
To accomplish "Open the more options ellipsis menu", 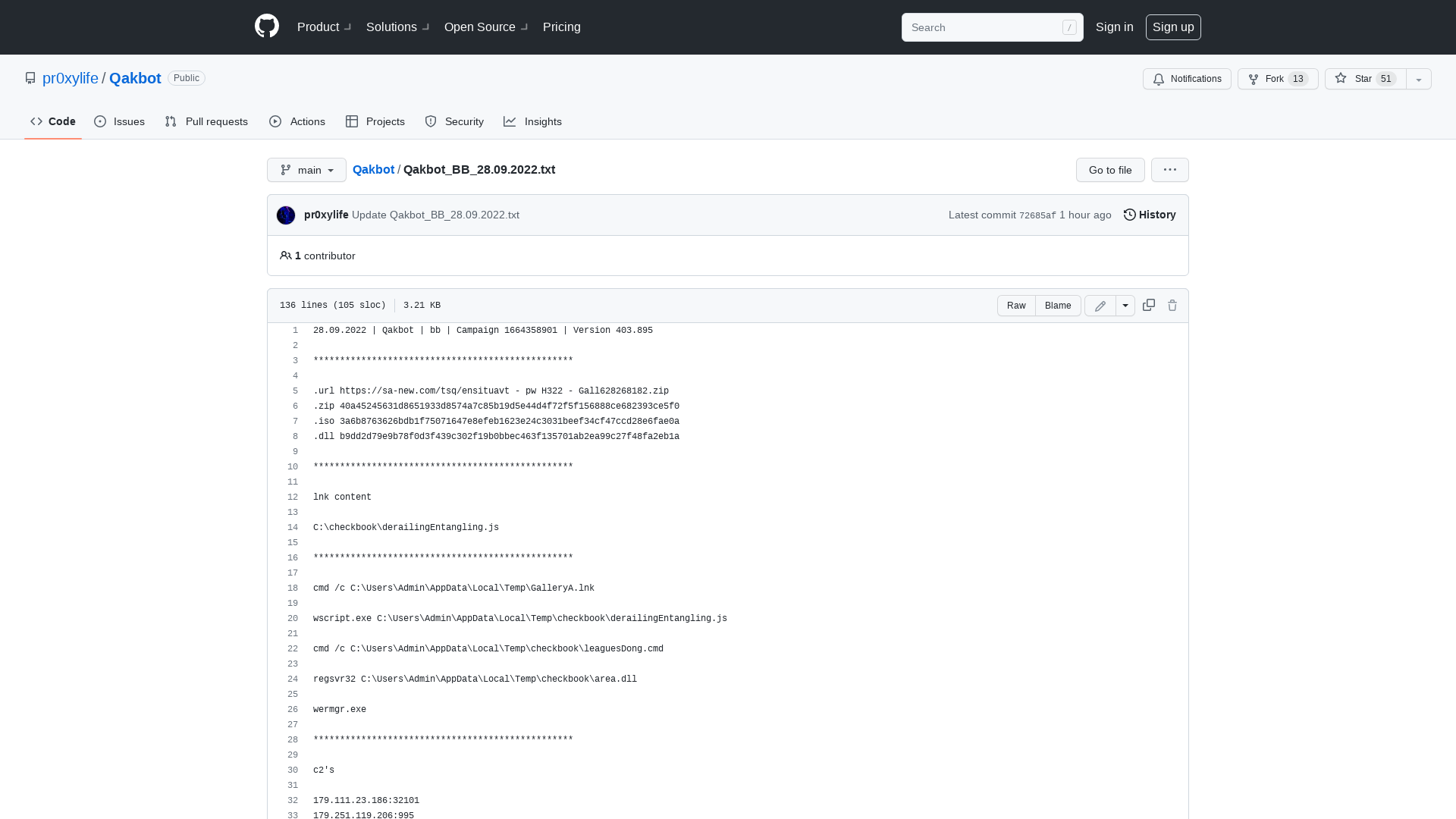I will 1169,170.
